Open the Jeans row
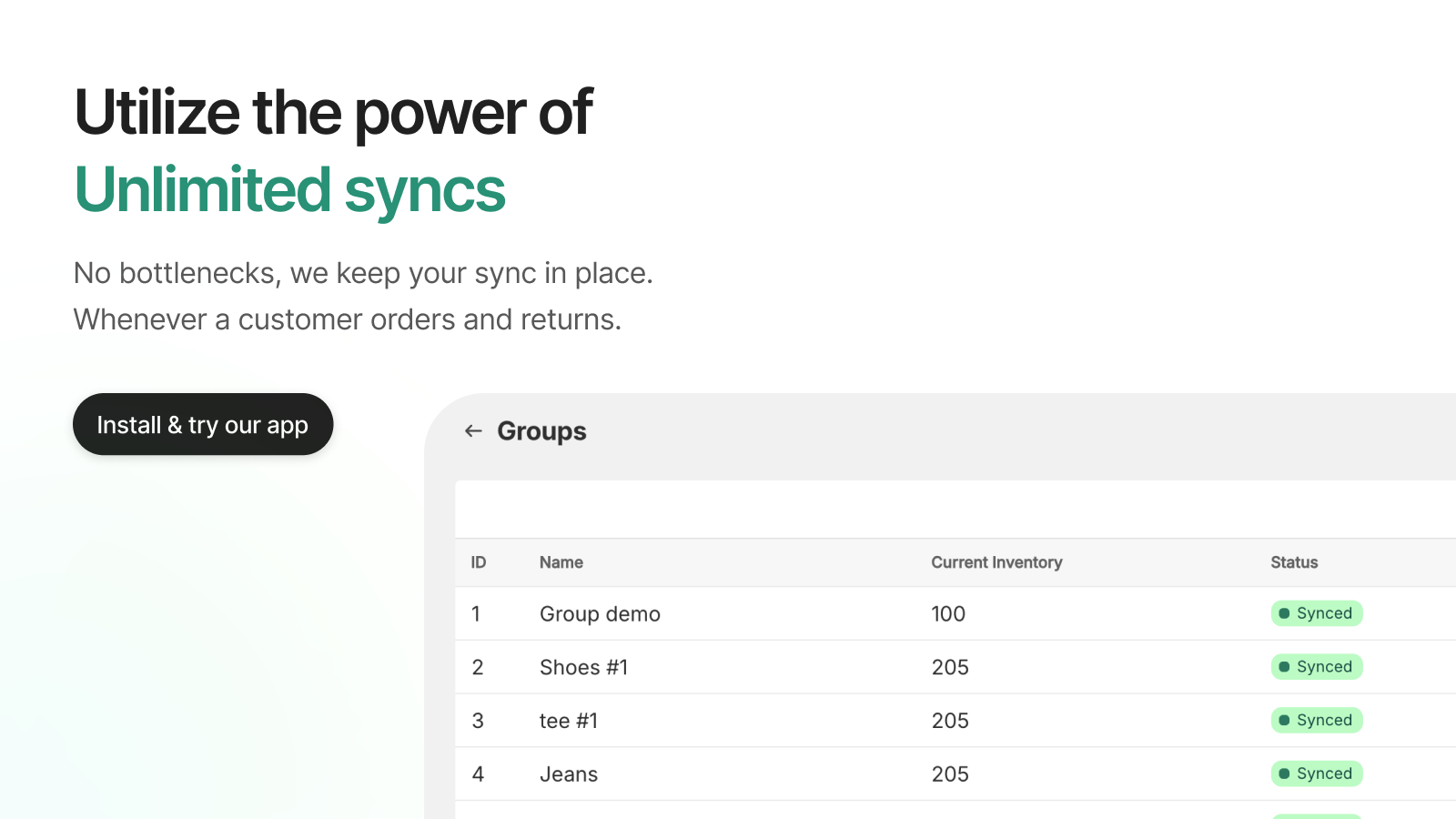 (955, 774)
